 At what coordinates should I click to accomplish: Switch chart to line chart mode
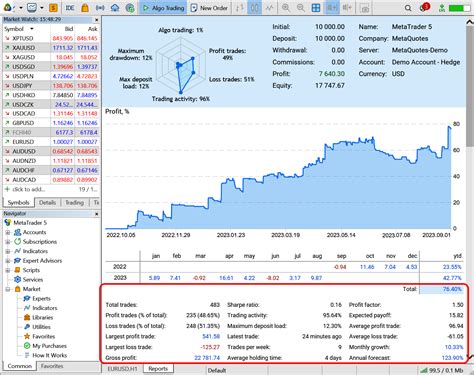(269, 7)
